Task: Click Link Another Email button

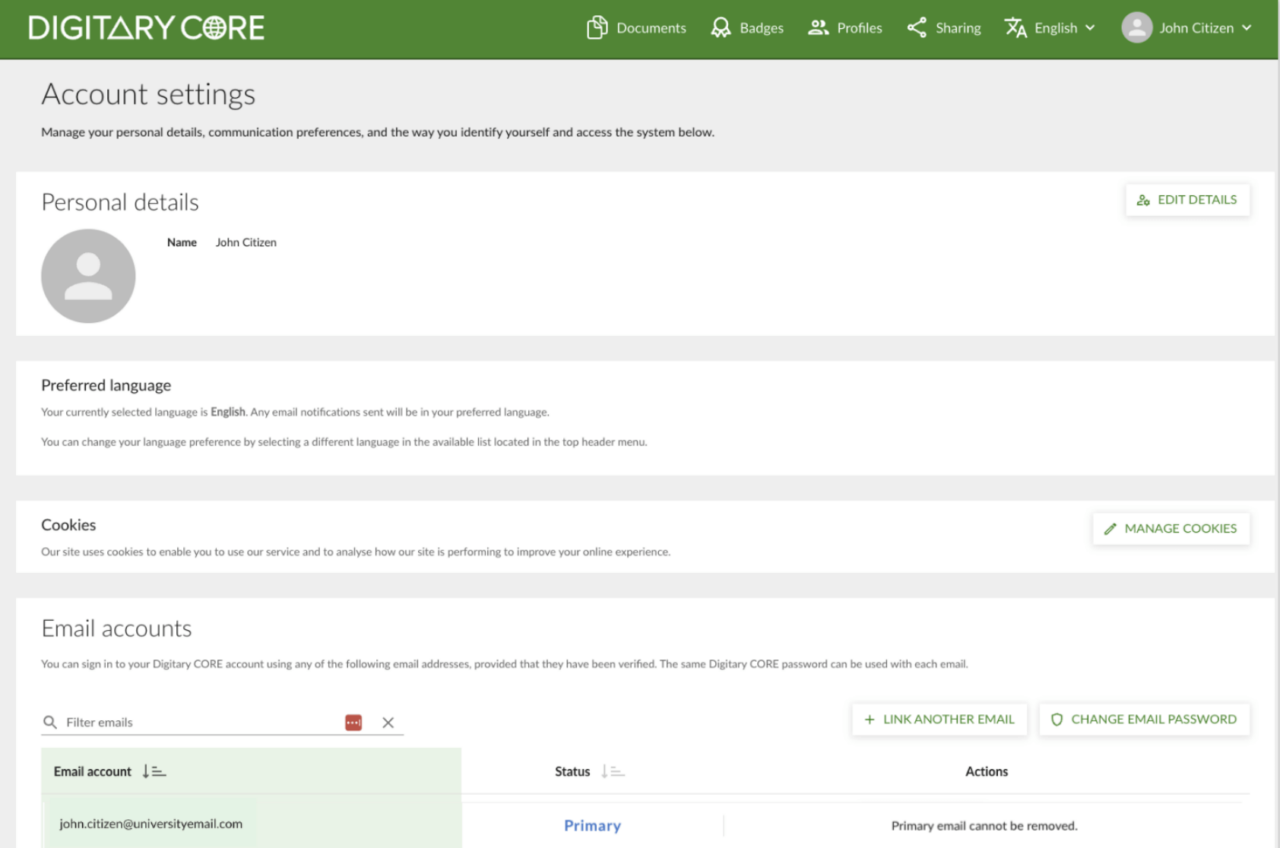Action: click(939, 719)
